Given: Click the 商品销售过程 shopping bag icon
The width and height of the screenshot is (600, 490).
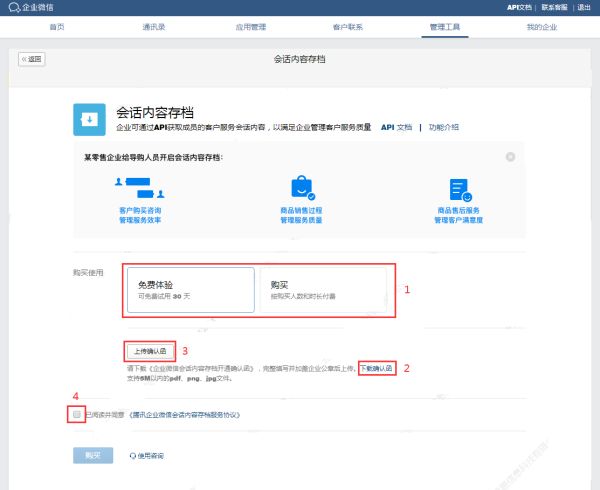Looking at the screenshot, I should click(301, 188).
